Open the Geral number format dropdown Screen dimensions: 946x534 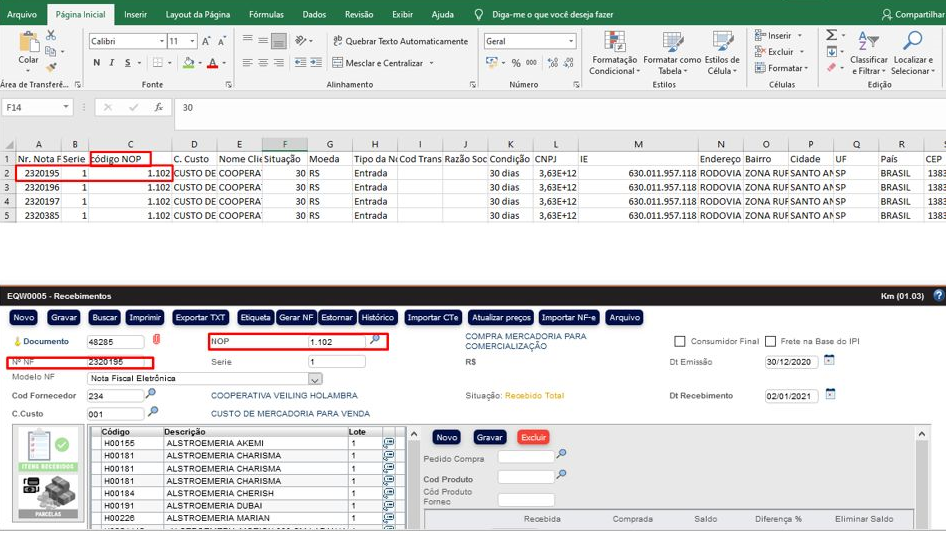[x=571, y=42]
